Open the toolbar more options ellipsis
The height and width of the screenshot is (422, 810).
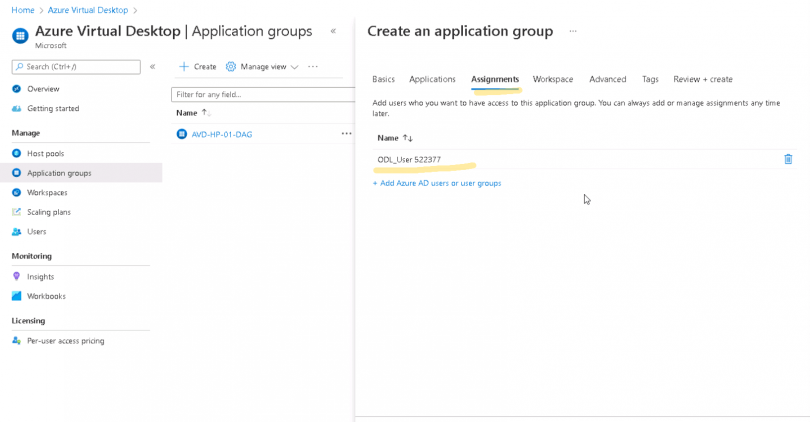pyautogui.click(x=313, y=67)
